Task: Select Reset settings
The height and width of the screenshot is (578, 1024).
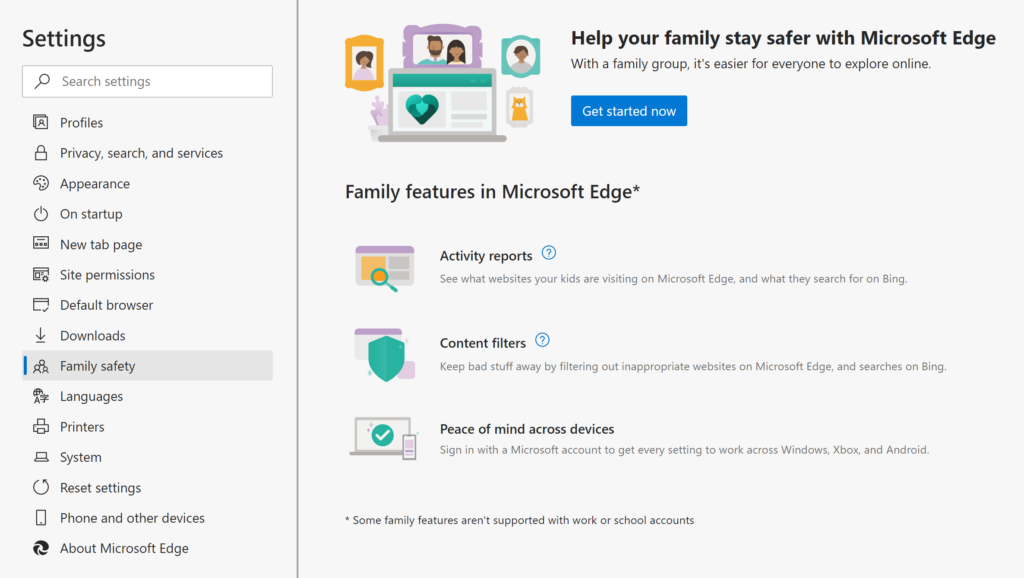Action: click(148, 487)
